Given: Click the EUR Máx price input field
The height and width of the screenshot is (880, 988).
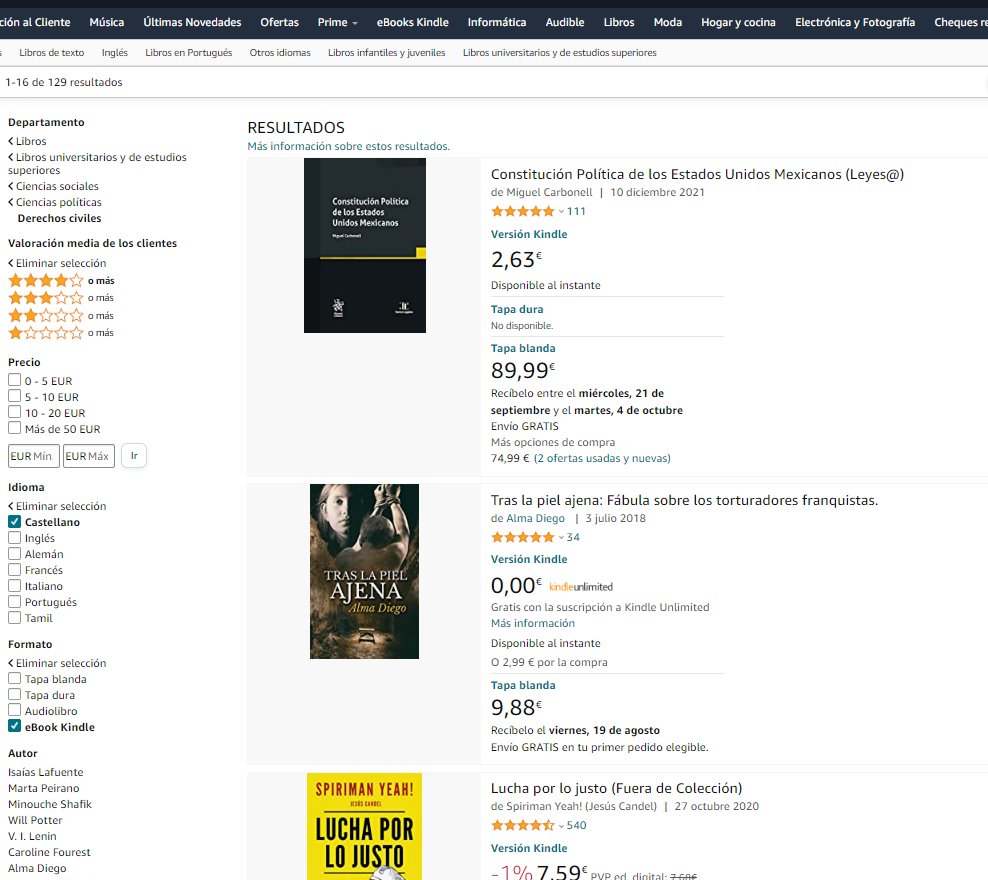Looking at the screenshot, I should (89, 456).
